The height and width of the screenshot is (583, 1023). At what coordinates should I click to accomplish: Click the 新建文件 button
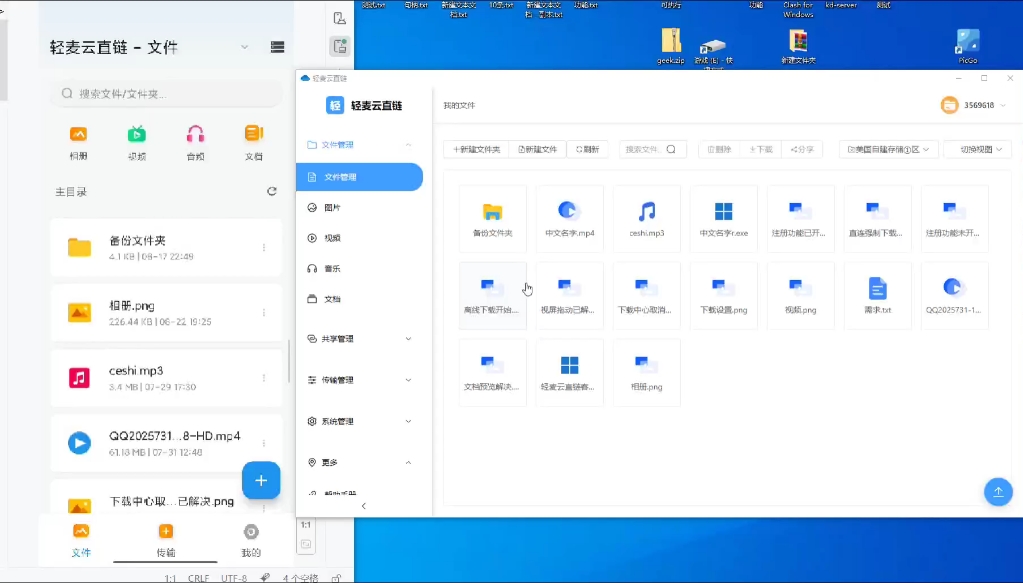pos(538,149)
